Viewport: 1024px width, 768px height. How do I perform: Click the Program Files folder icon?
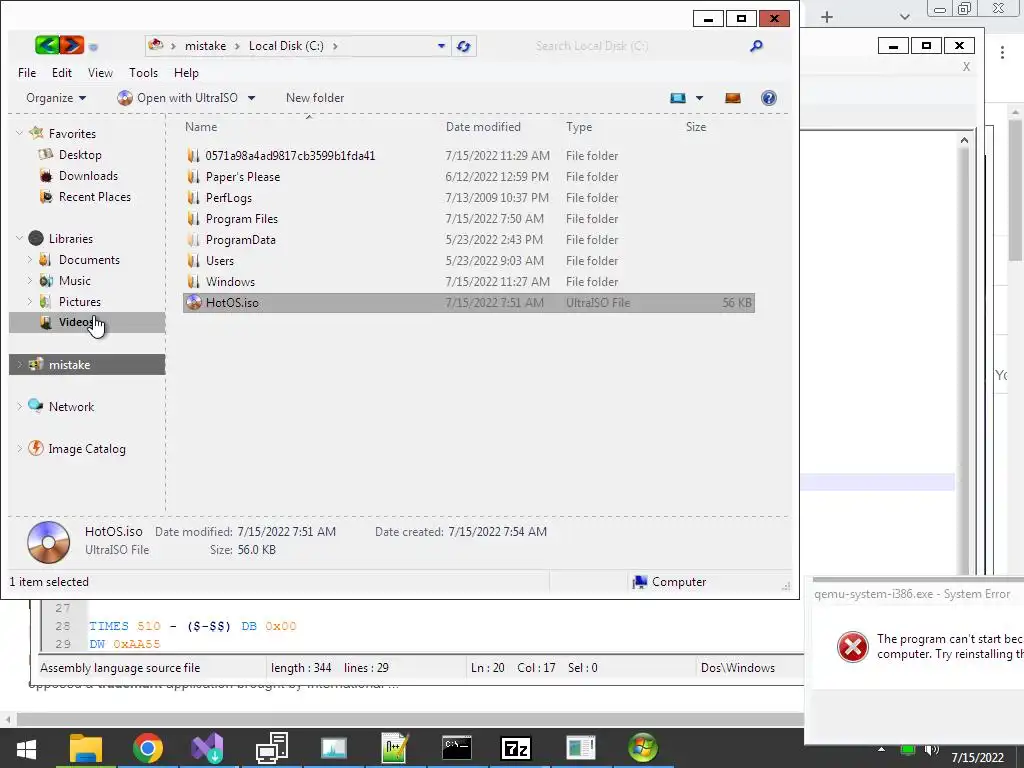pyautogui.click(x=193, y=219)
